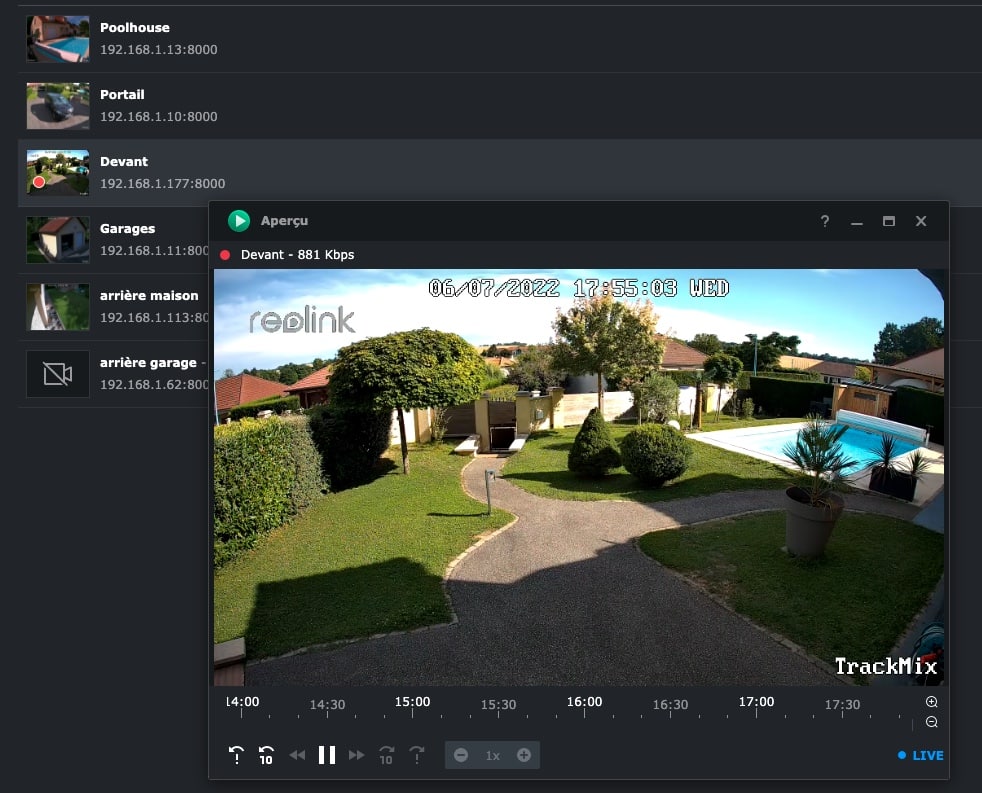This screenshot has width=982, height=793.
Task: Click the Garages camera name
Action: (x=127, y=229)
